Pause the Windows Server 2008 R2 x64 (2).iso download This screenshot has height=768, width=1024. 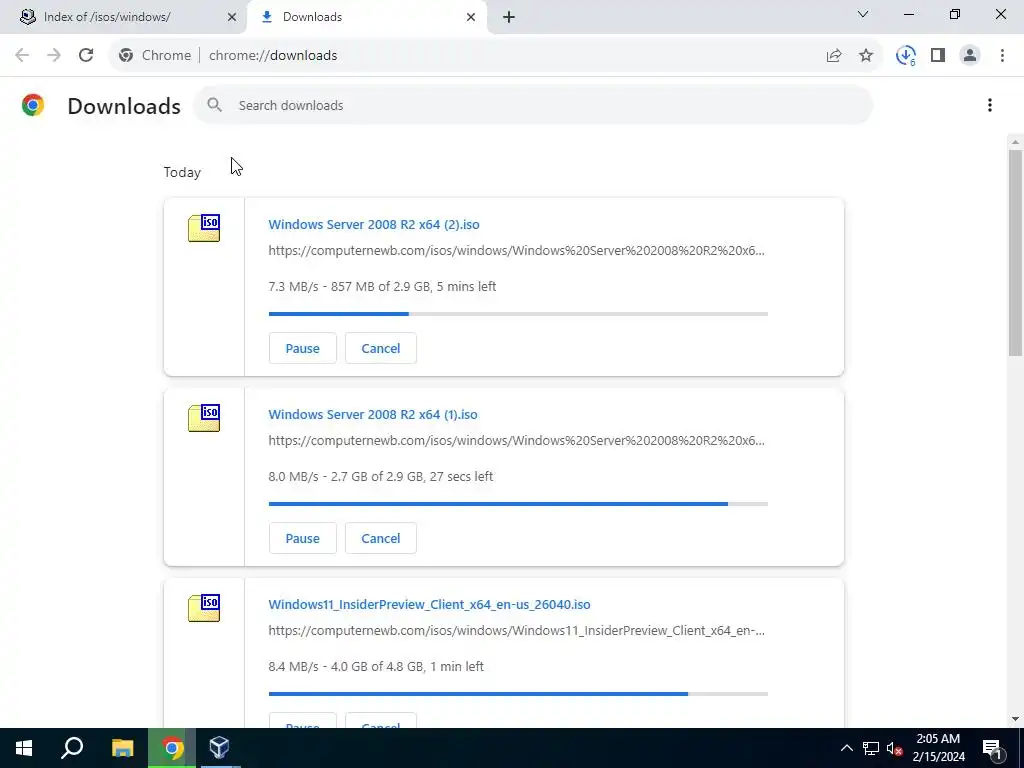[x=302, y=348]
